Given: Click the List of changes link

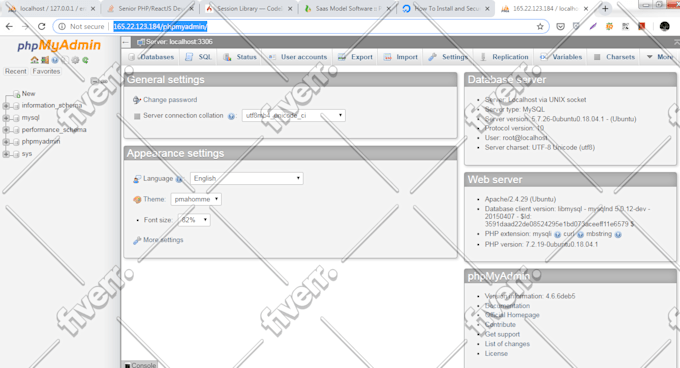Looking at the screenshot, I should click(507, 344).
